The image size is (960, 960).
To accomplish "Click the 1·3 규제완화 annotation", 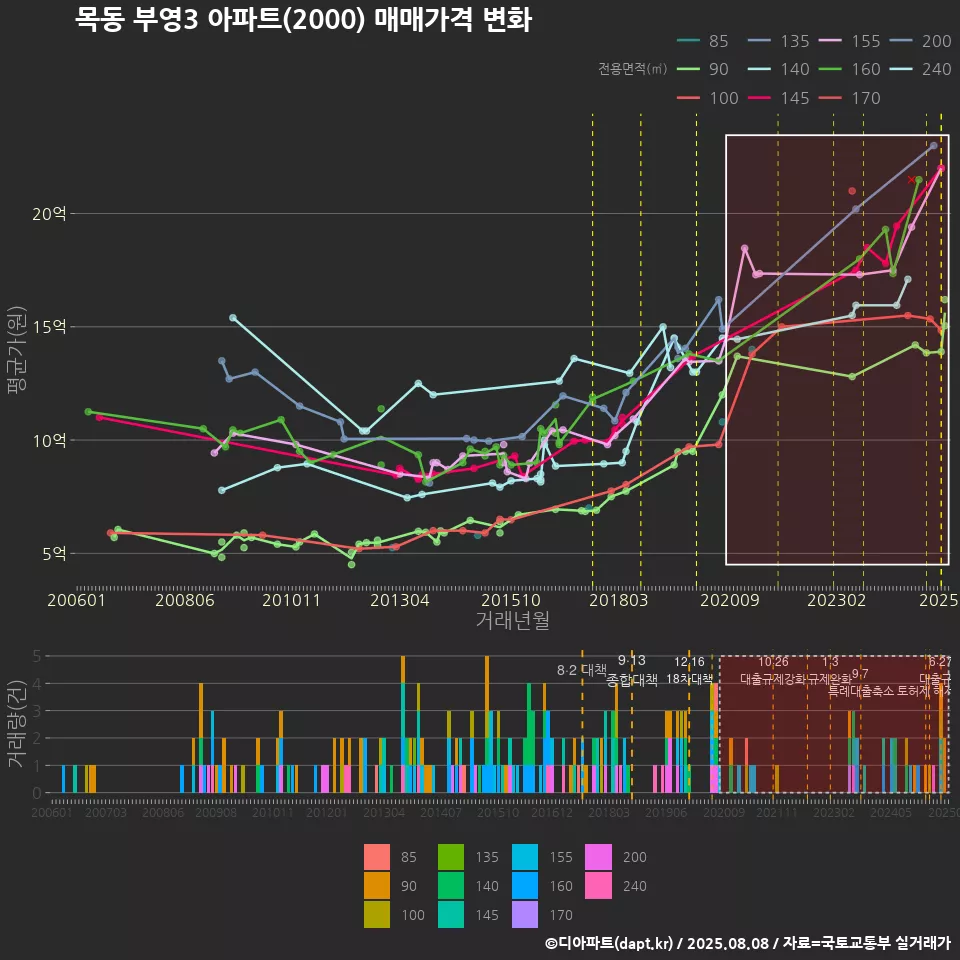I will coord(830,670).
